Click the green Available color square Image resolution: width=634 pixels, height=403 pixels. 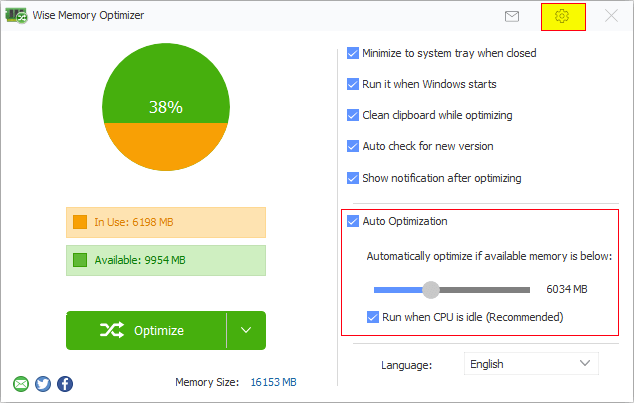point(80,260)
